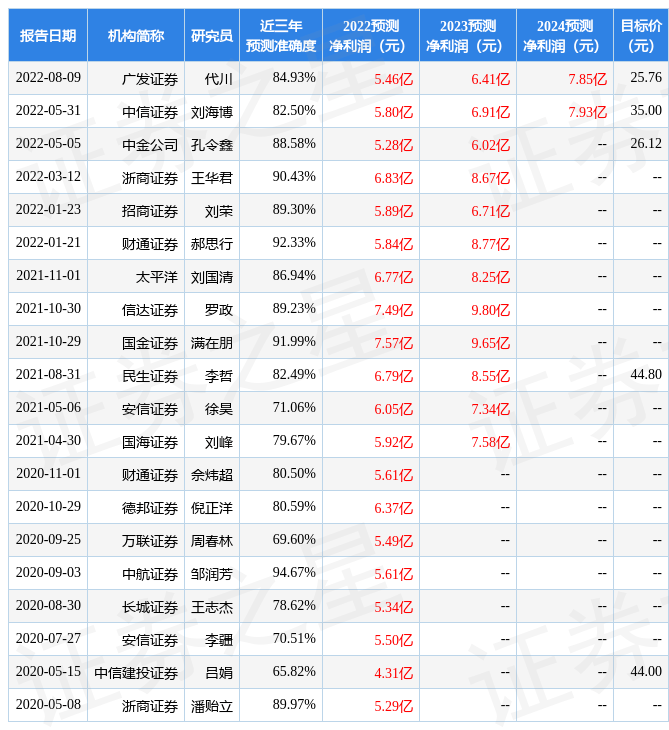Click target price 44.00
This screenshot has width=669, height=730.
tap(646, 672)
